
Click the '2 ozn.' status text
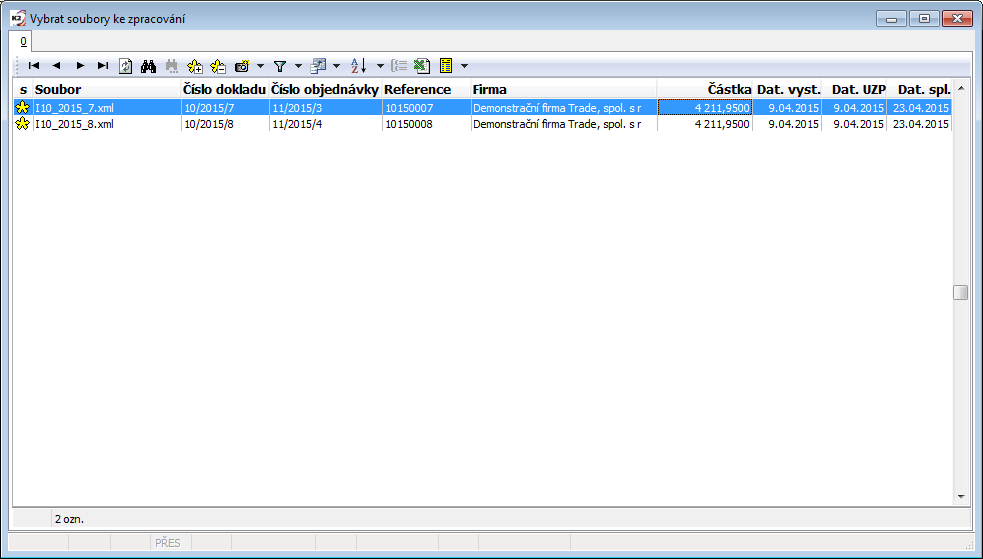[69, 519]
